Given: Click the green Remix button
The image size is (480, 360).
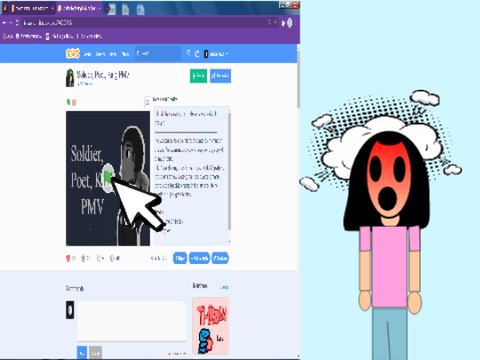Looking at the screenshot, I should point(198,76).
